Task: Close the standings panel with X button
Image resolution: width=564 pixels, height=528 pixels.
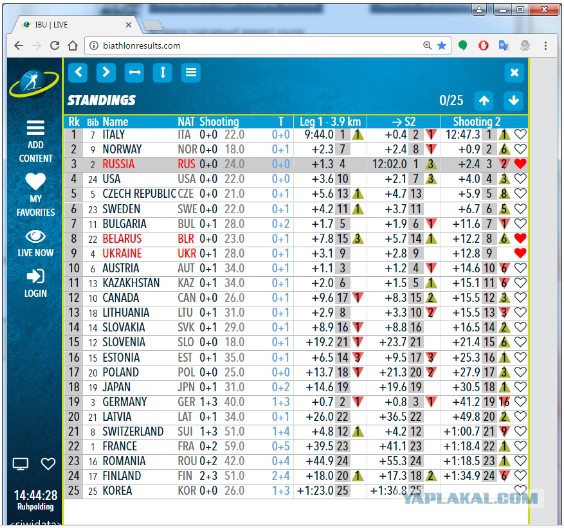Action: pyautogui.click(x=514, y=72)
